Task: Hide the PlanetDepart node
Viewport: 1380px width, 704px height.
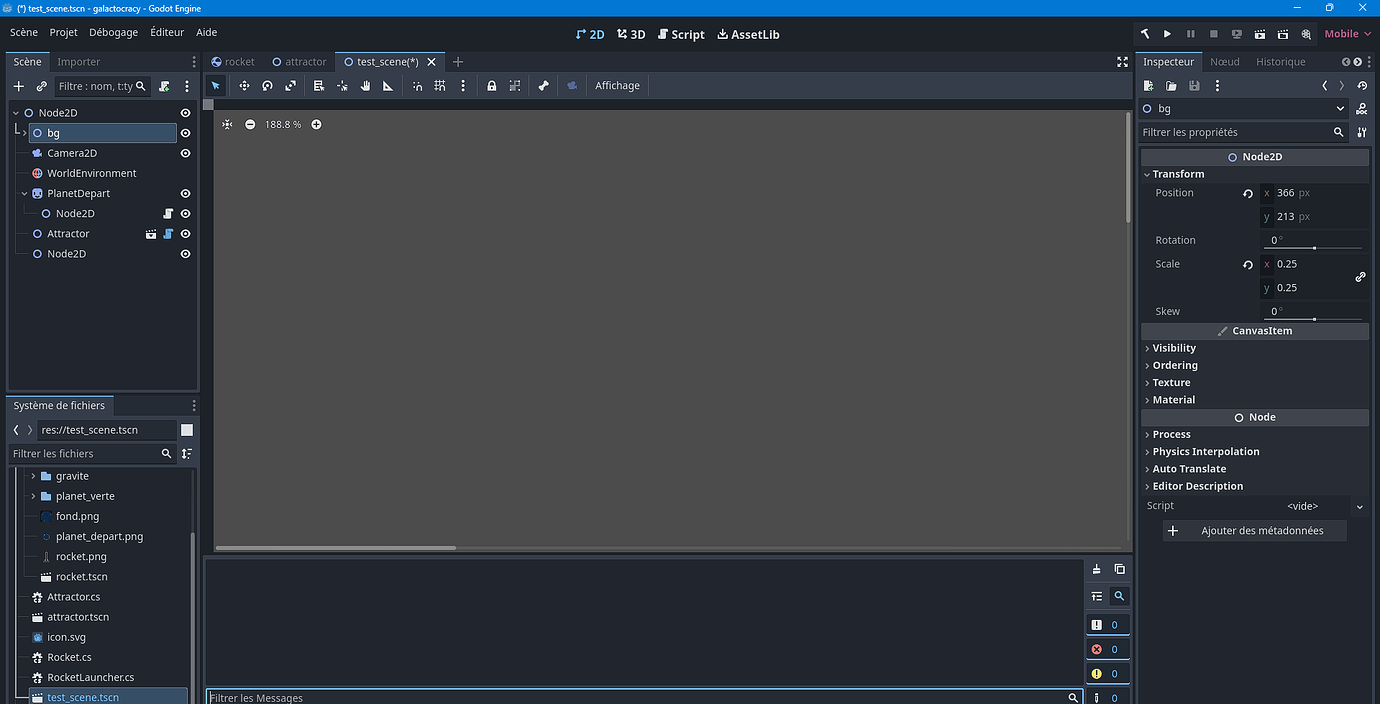Action: (185, 193)
